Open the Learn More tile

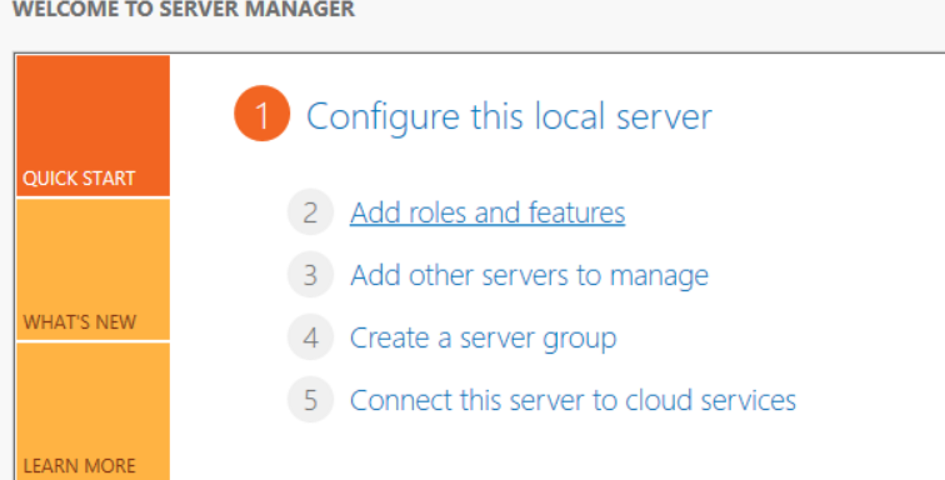93,411
